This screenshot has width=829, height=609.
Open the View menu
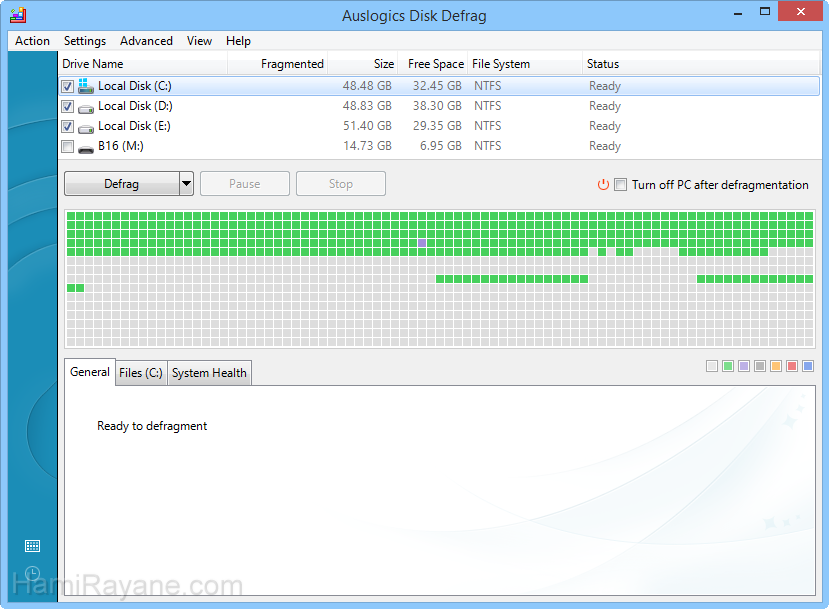199,41
